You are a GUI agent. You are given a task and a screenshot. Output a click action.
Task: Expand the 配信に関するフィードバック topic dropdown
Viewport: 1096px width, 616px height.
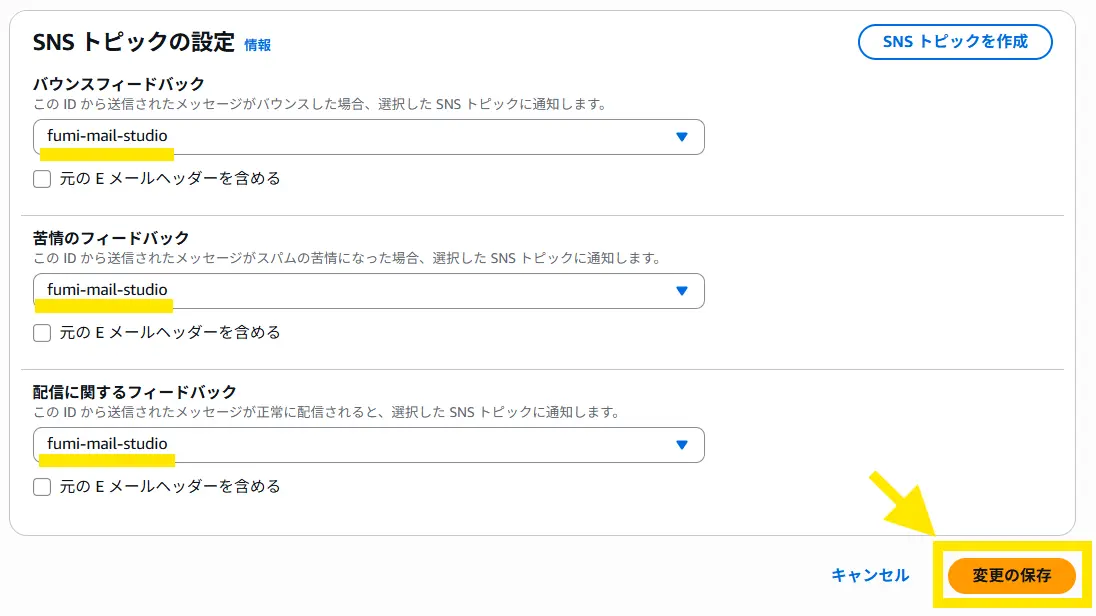368,445
